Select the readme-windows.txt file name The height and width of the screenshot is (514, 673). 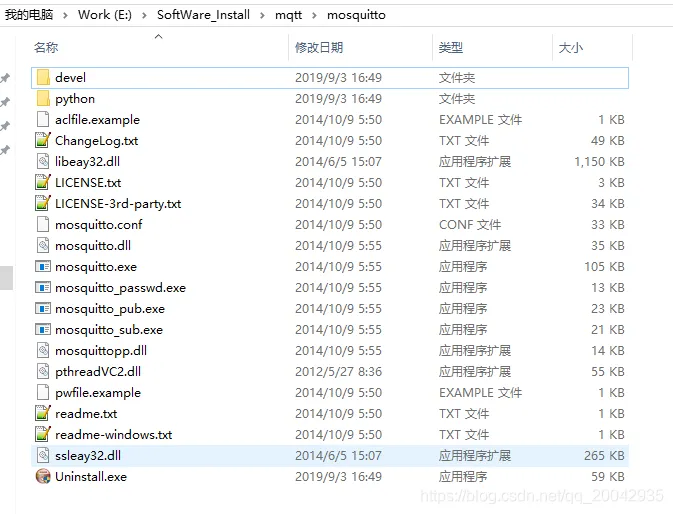coord(114,435)
